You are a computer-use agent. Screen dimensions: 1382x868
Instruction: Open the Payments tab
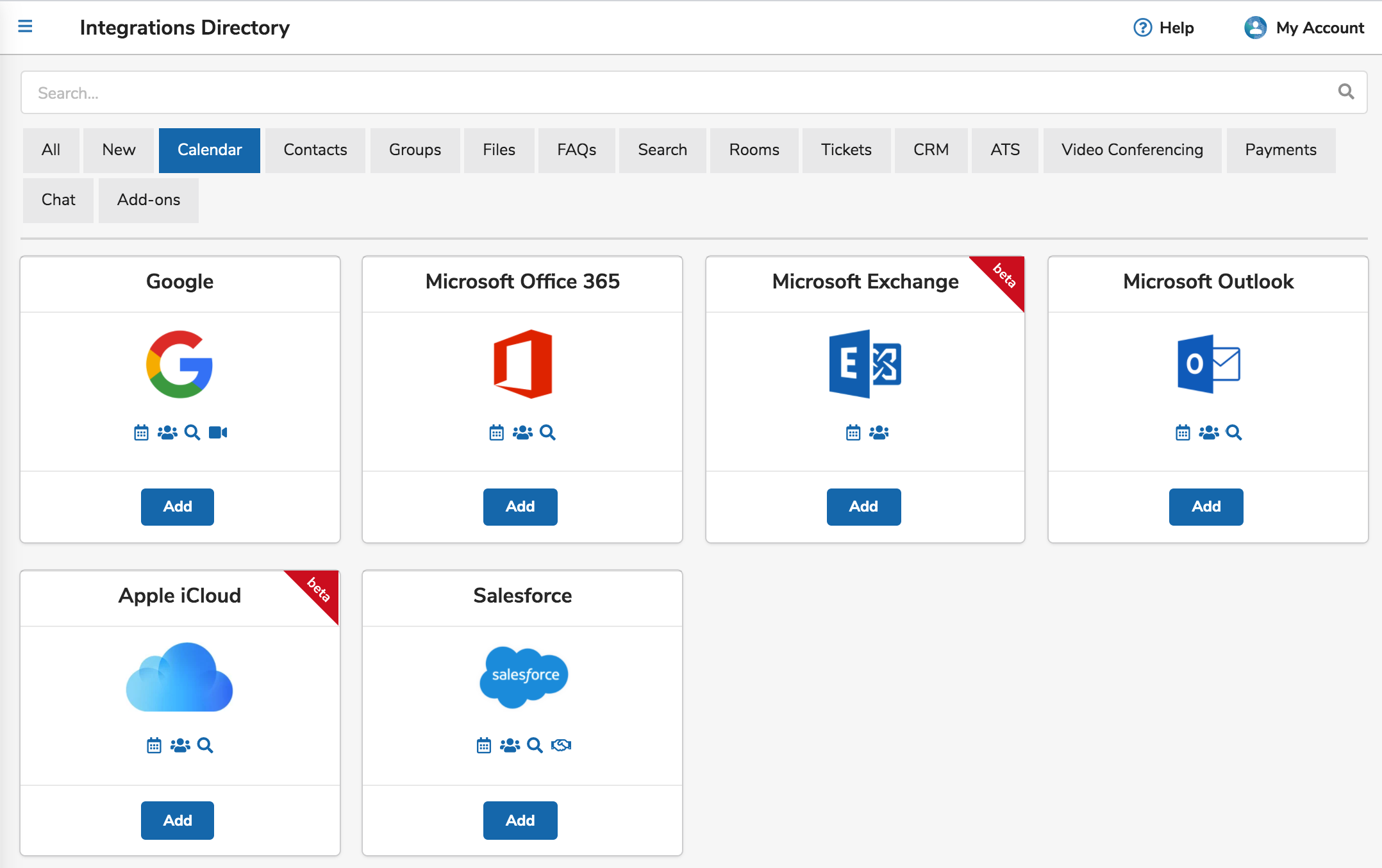pos(1281,150)
